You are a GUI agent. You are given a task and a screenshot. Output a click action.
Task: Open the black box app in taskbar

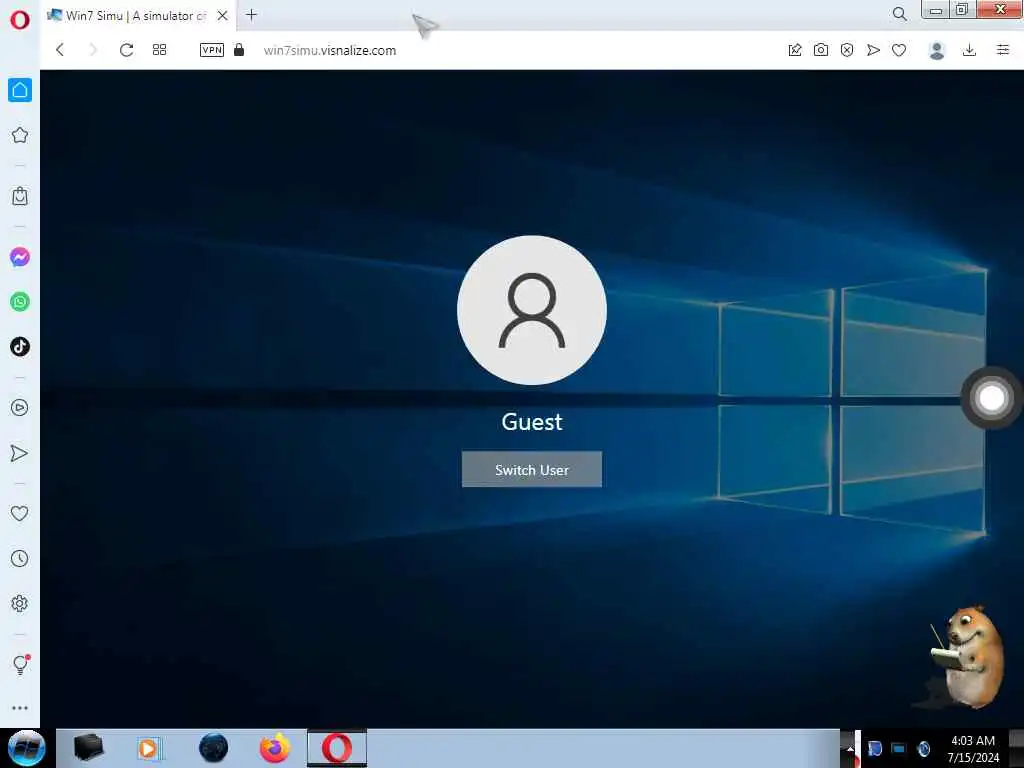(x=88, y=748)
